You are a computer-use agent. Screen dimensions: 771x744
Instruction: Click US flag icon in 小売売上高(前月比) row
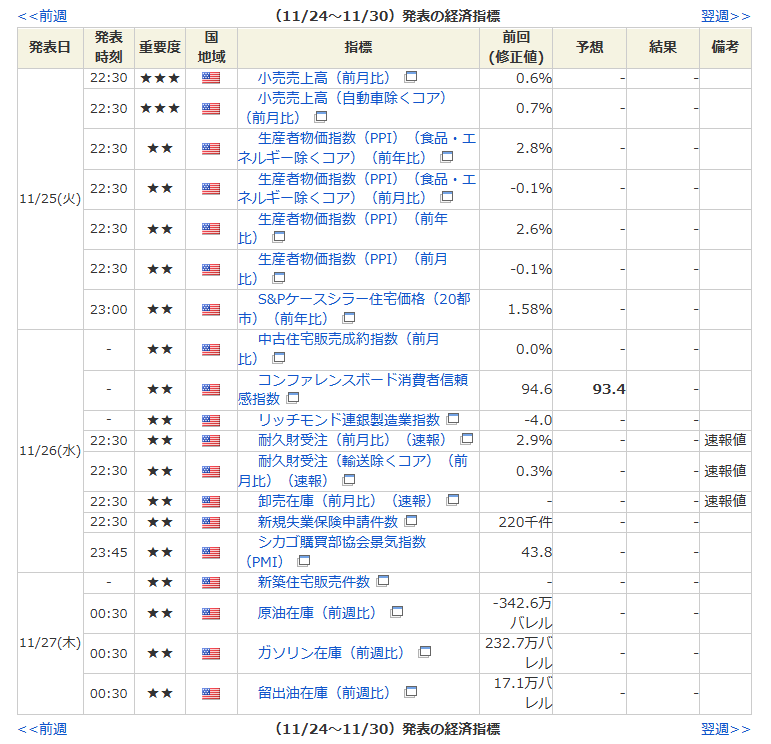click(210, 78)
